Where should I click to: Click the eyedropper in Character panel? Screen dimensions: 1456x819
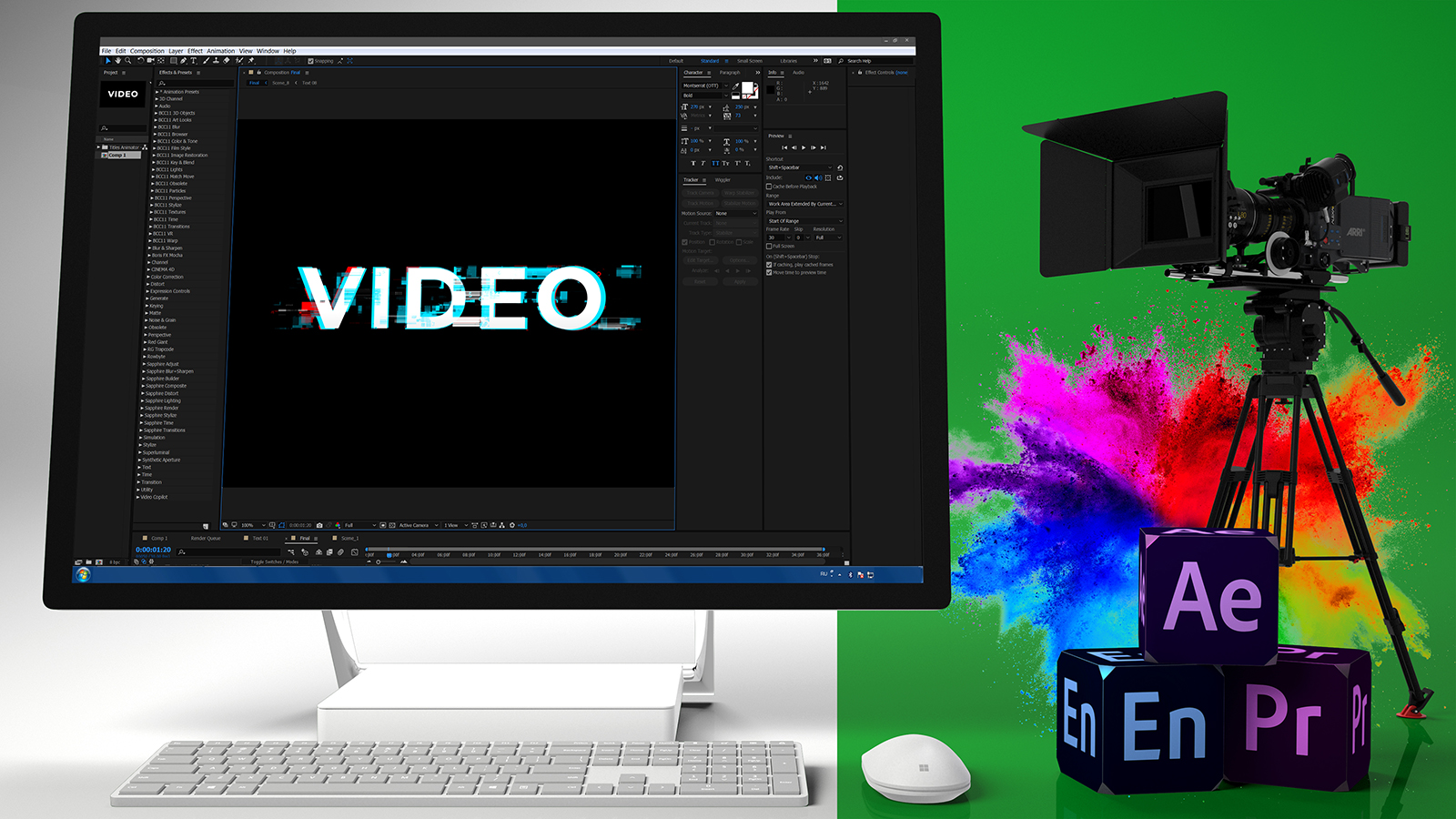click(735, 86)
